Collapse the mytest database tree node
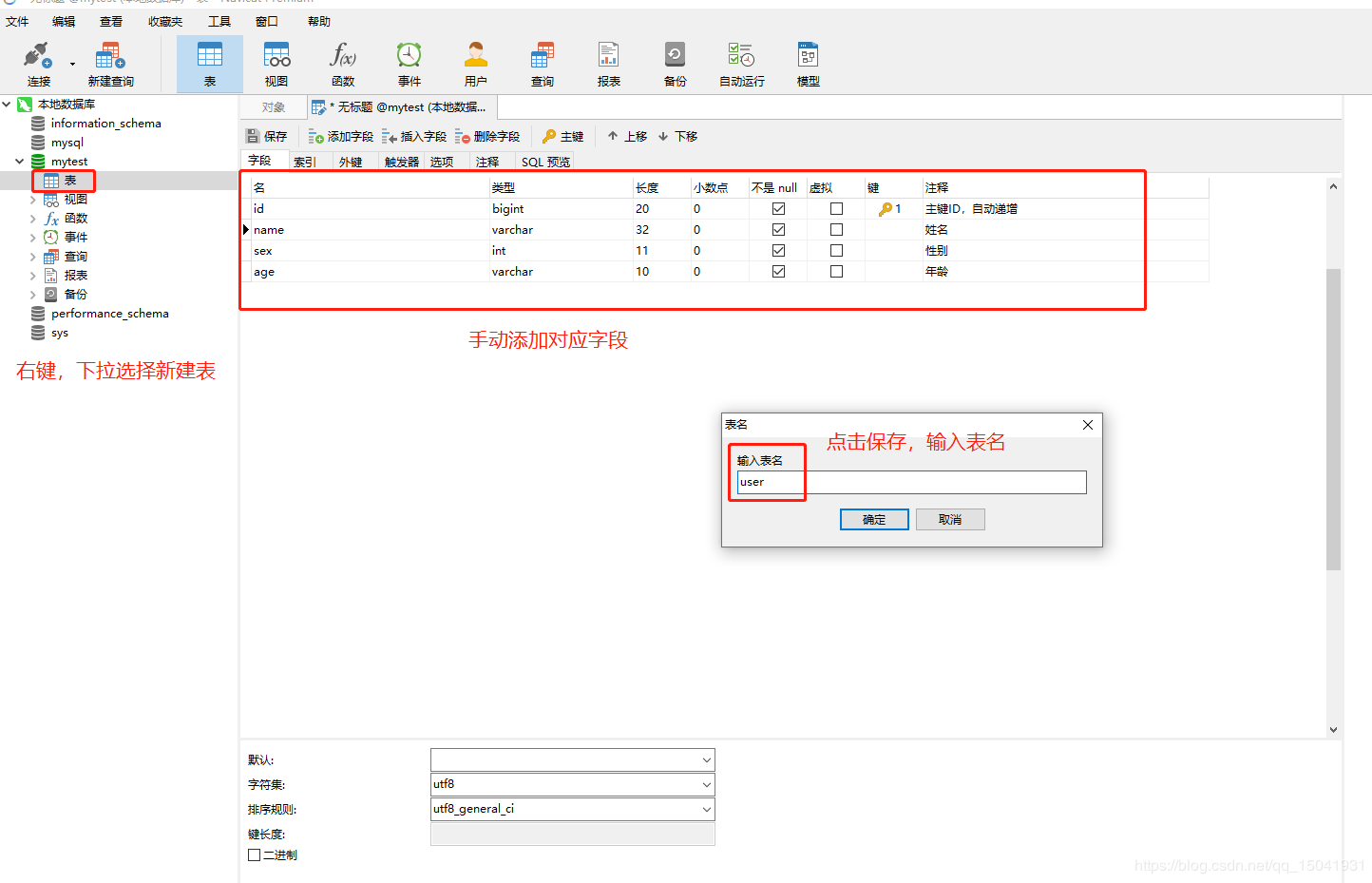Image resolution: width=1372 pixels, height=883 pixels. pyautogui.click(x=19, y=162)
